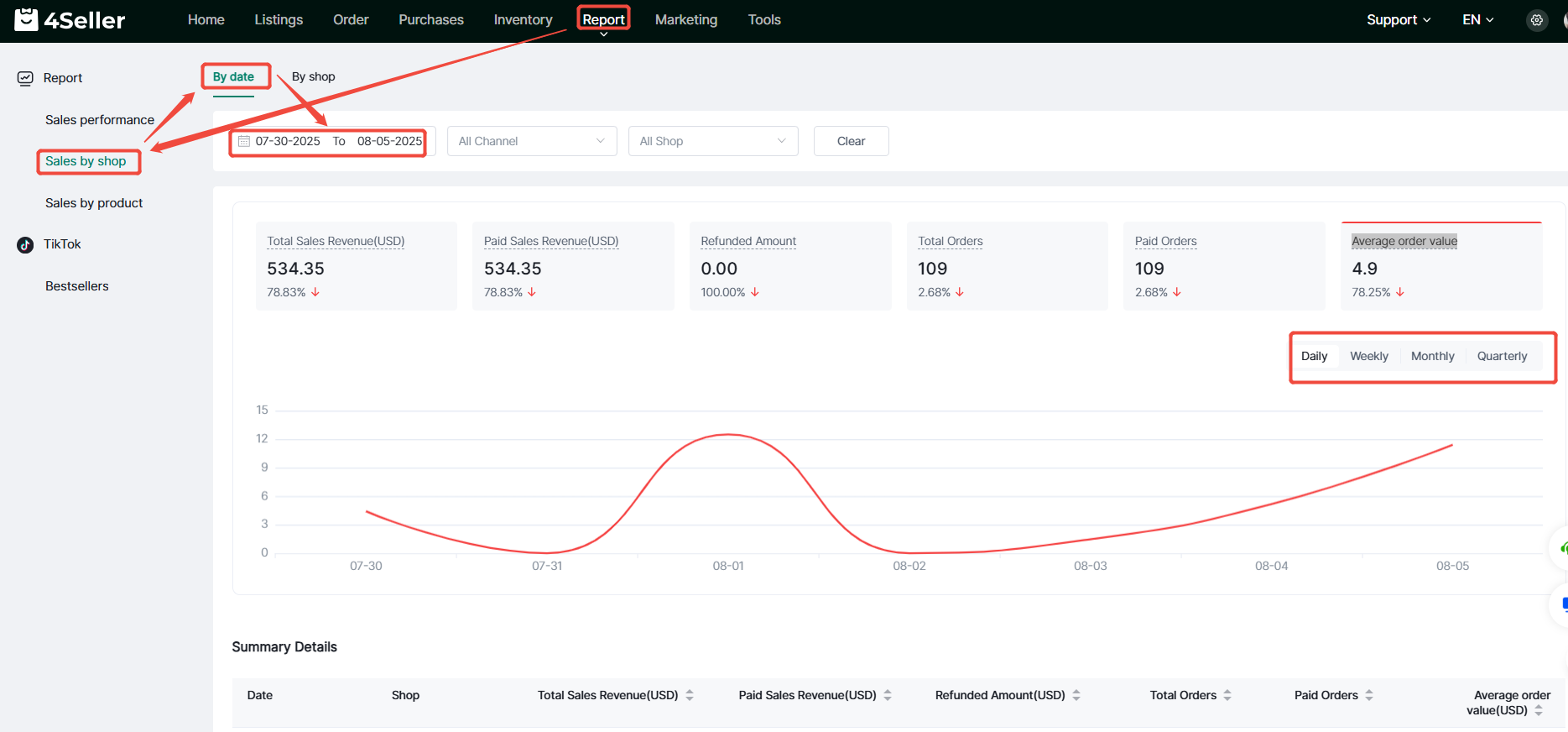
Task: Switch chart to Quarterly view
Action: [1502, 356]
